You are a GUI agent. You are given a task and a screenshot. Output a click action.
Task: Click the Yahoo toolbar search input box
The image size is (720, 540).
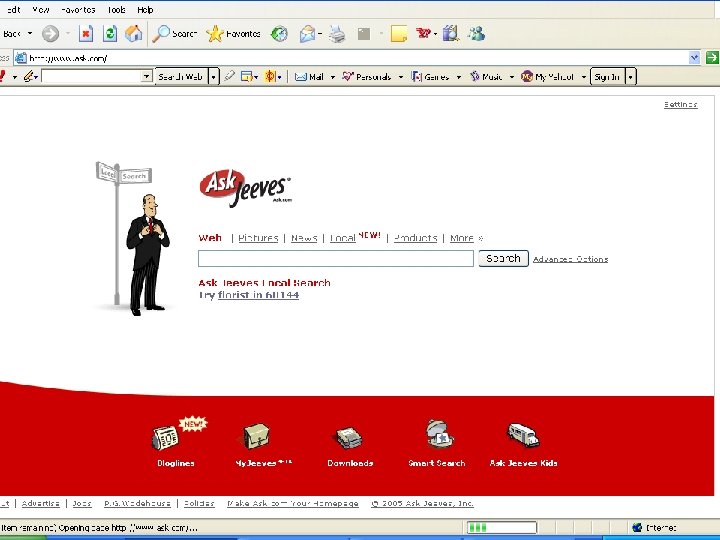click(91, 76)
